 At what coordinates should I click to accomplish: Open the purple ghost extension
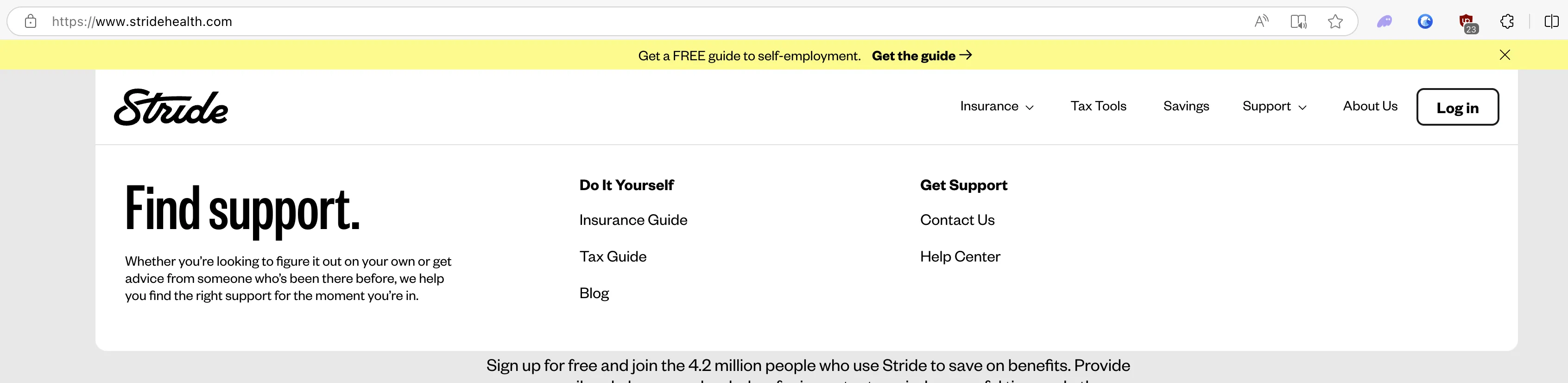pos(1385,22)
